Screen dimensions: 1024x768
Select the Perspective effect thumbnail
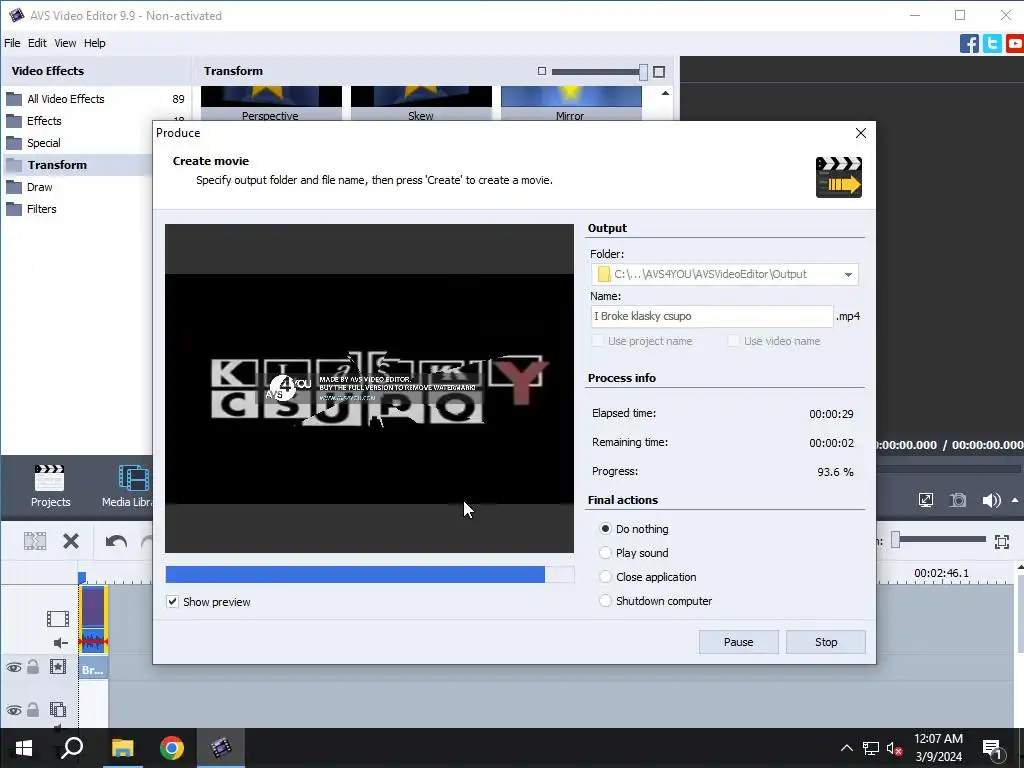[271, 104]
